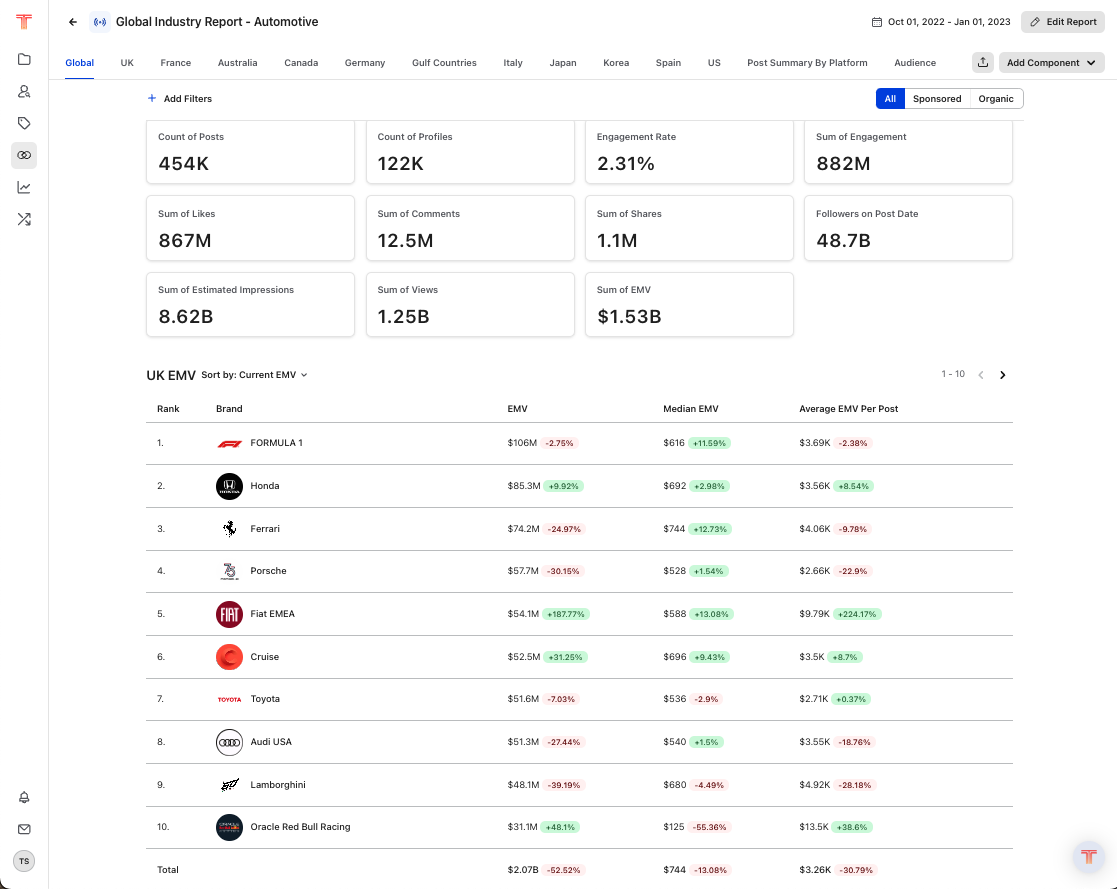Screen dimensions: 1117x889
Task: Open the floating Traackr help widget
Action: pos(1089,856)
